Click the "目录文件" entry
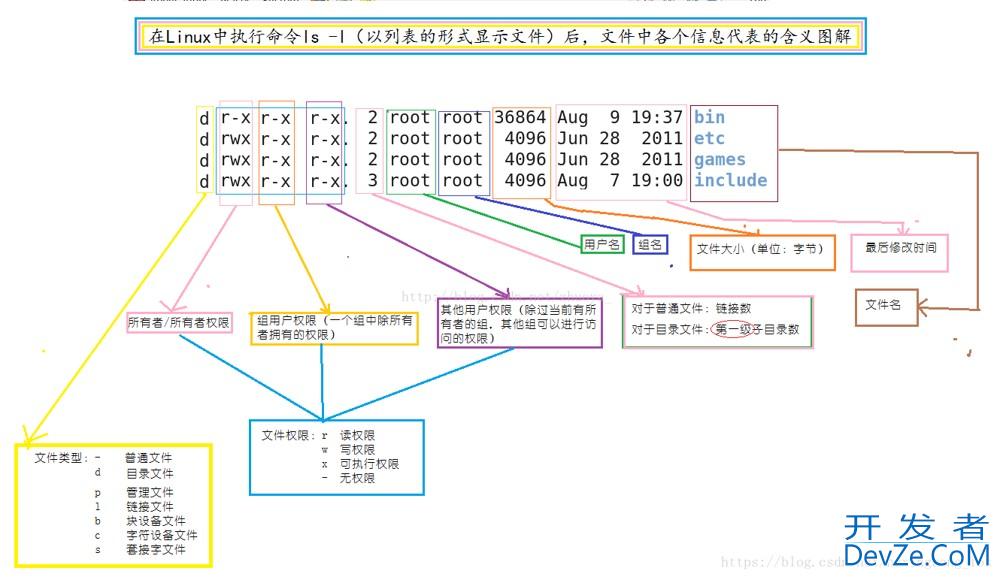Screen dimensions: 1000x577 (149, 474)
